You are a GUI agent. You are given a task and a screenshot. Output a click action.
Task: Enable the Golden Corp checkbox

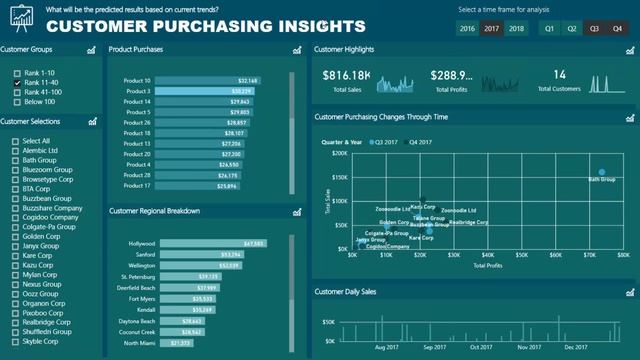click(x=16, y=237)
